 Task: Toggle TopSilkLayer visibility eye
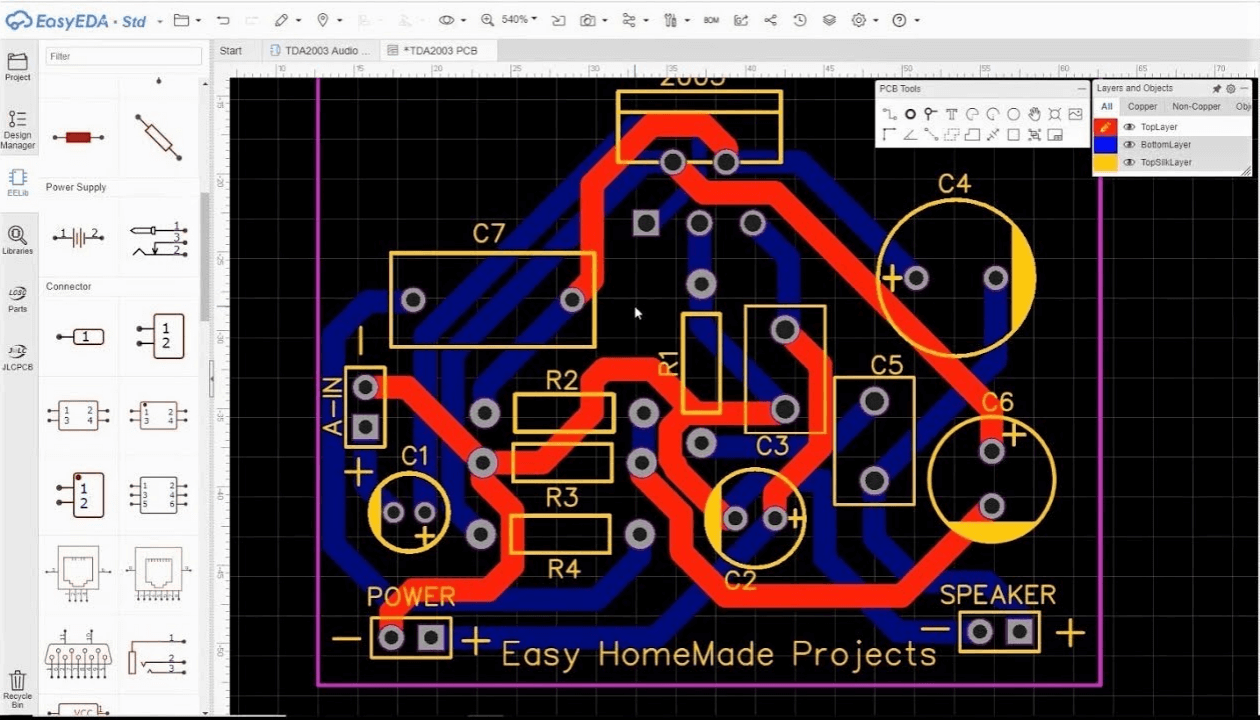click(x=1129, y=162)
